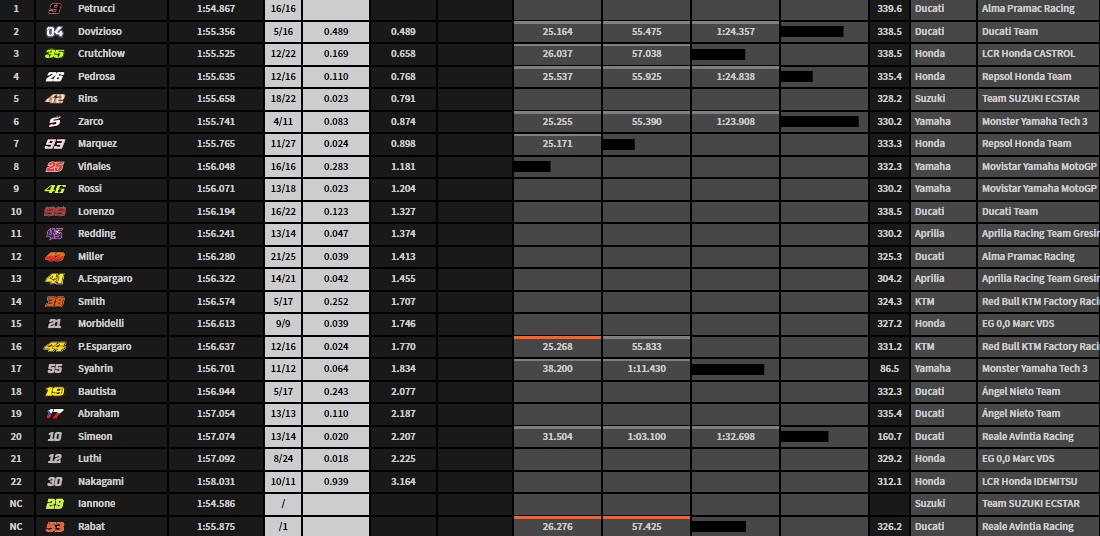Select rider name Marquez
The image size is (1100, 536).
[x=98, y=143]
